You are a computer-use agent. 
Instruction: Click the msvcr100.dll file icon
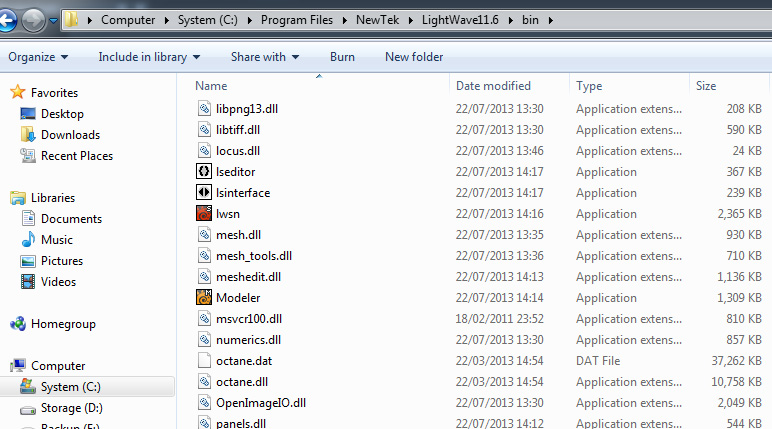pos(204,319)
